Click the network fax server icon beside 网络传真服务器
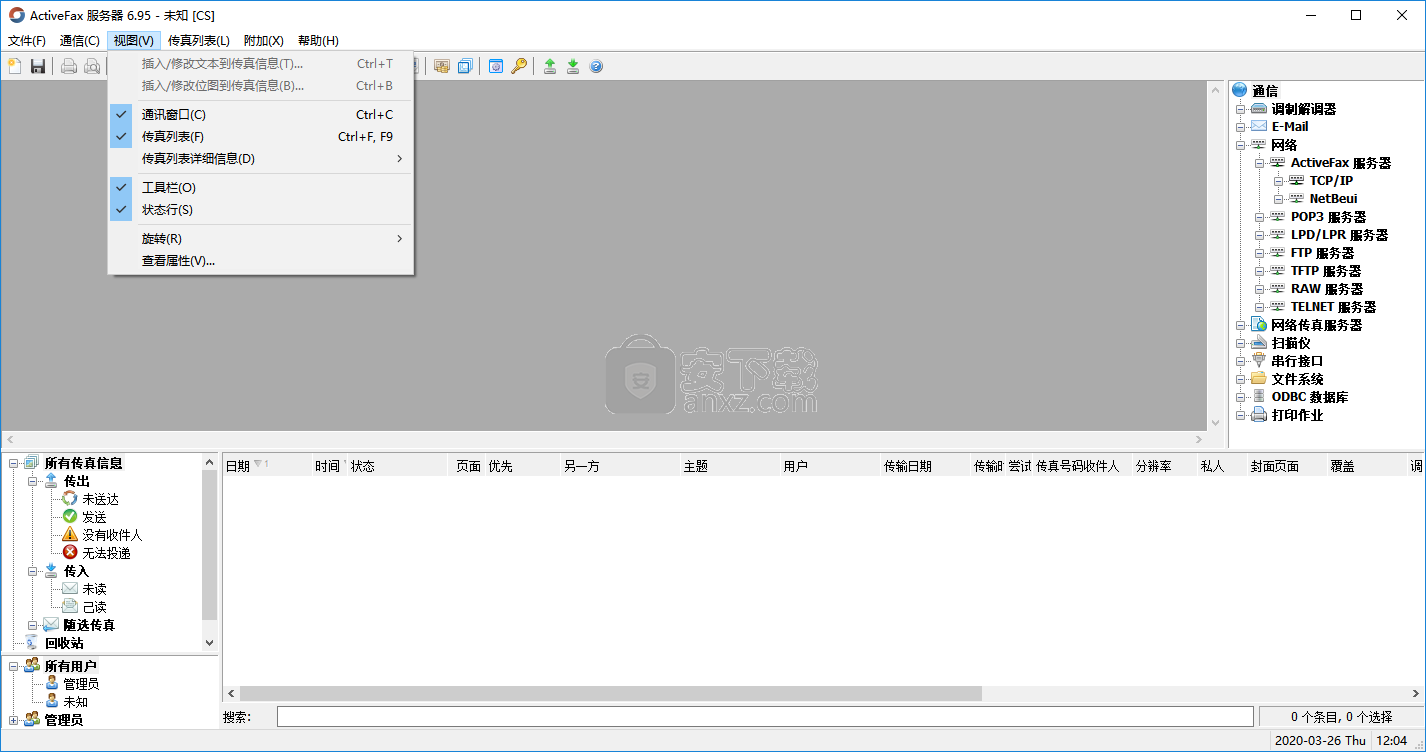This screenshot has height=752, width=1426. pos(1259,324)
